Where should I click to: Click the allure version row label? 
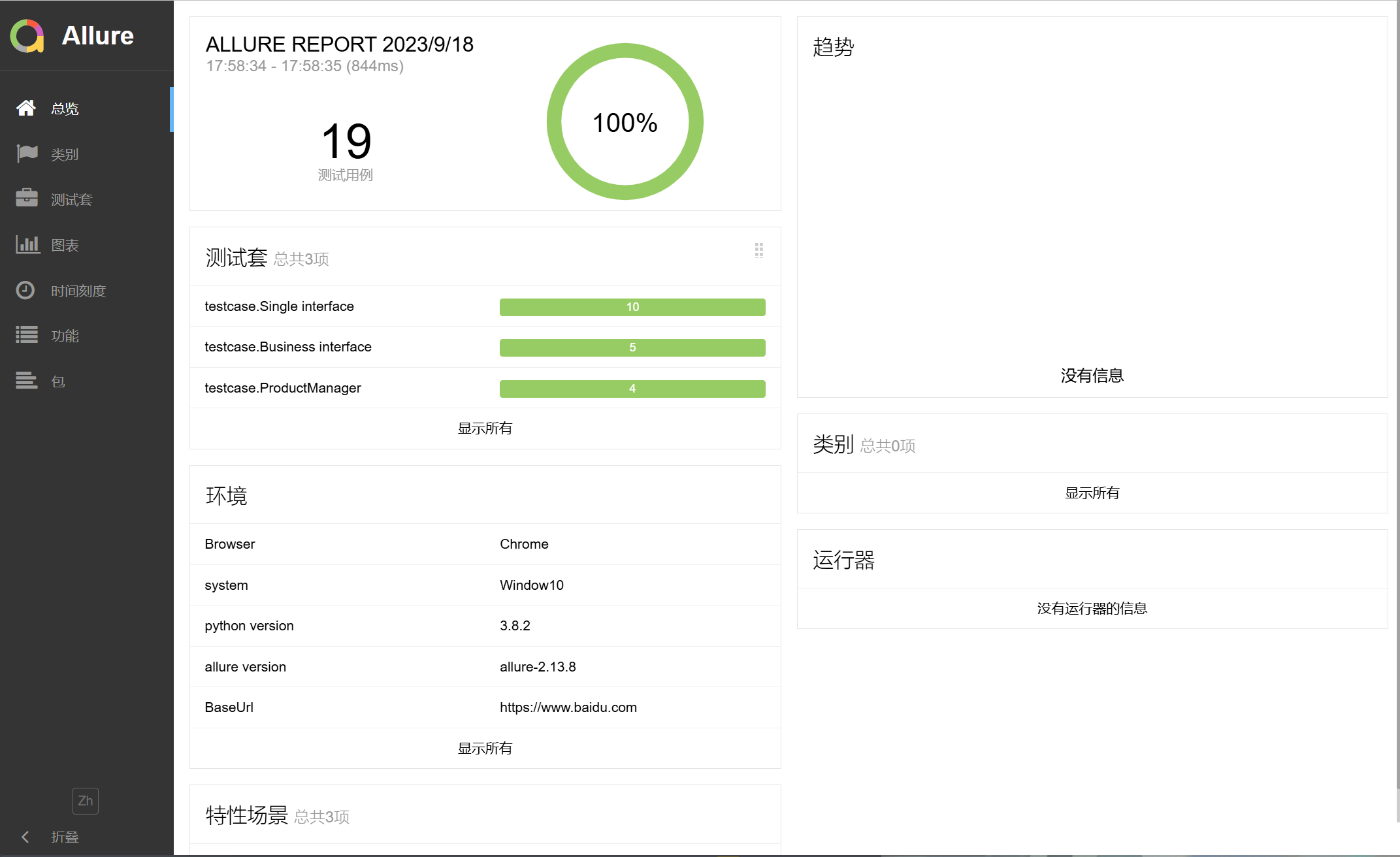pos(245,667)
